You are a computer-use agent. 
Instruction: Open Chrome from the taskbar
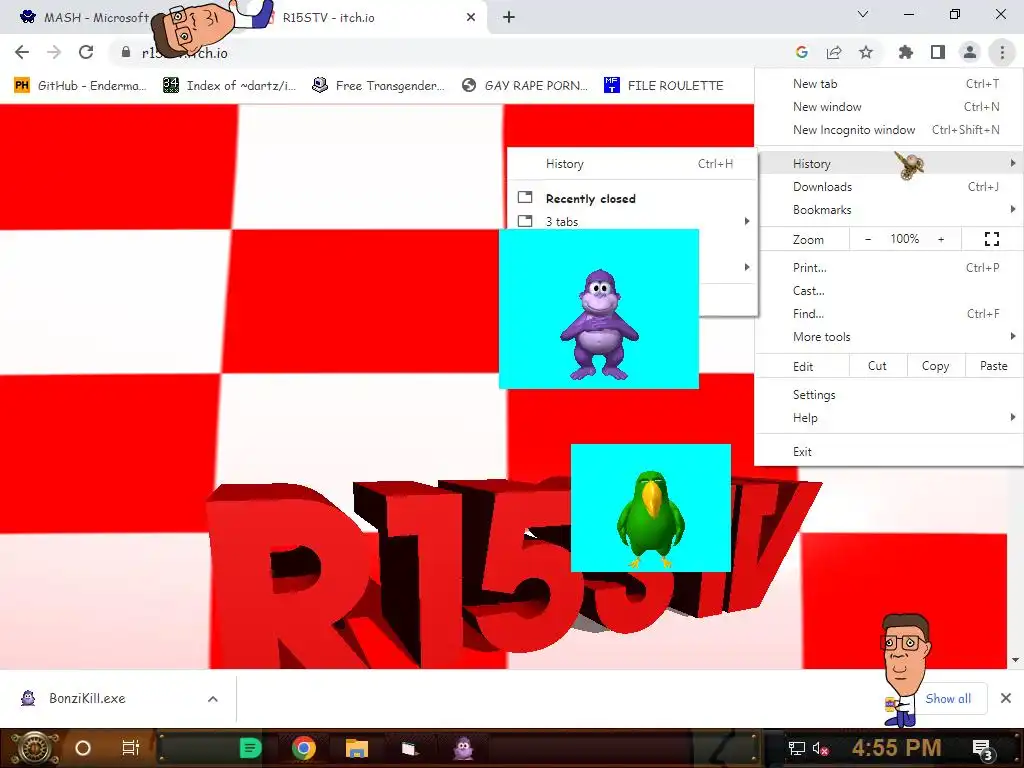304,748
